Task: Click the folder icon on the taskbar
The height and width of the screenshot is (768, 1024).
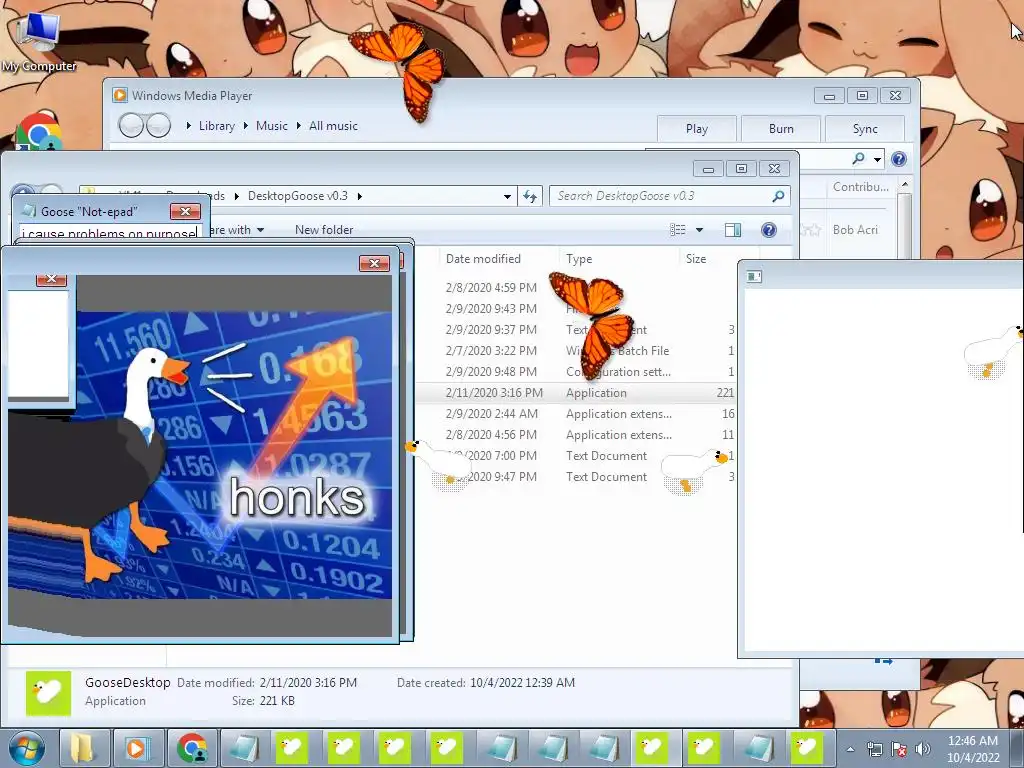Action: point(83,748)
